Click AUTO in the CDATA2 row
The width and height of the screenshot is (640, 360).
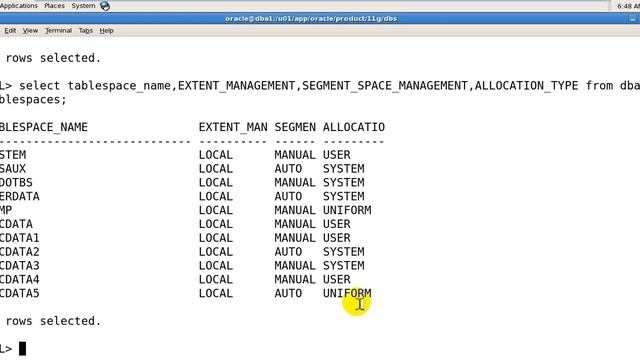[288, 252]
